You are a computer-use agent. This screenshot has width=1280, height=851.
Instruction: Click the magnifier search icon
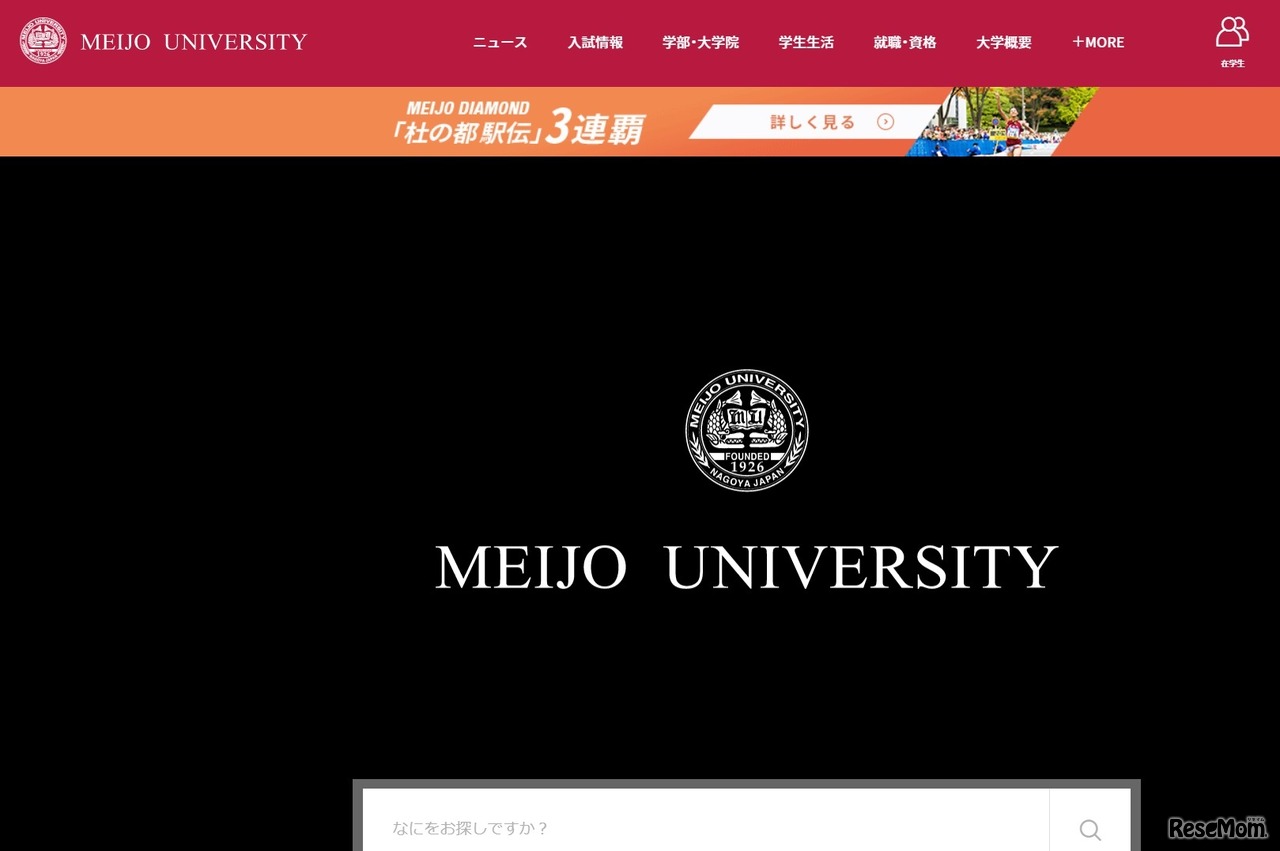(1089, 829)
